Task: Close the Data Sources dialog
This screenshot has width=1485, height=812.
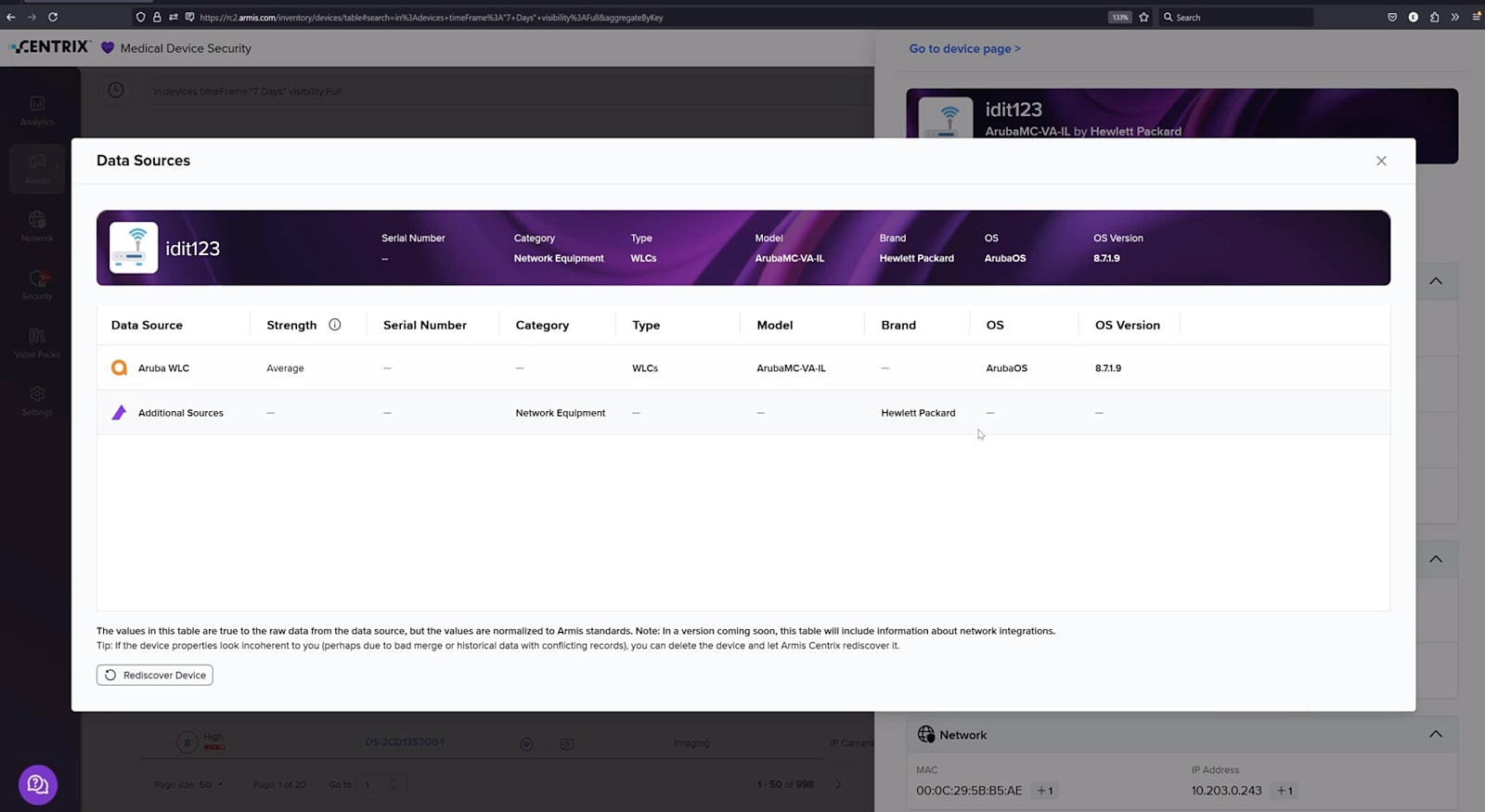Action: [1381, 161]
